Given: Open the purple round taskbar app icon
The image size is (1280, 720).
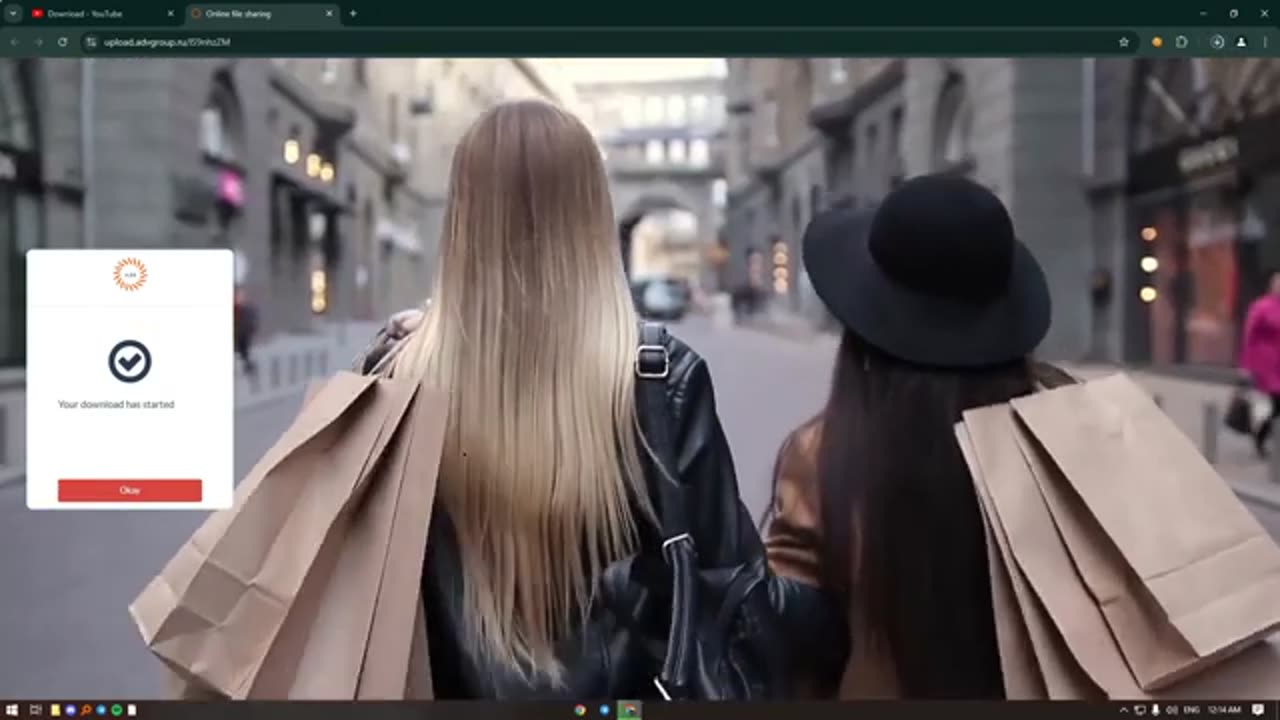Looking at the screenshot, I should pyautogui.click(x=70, y=710).
